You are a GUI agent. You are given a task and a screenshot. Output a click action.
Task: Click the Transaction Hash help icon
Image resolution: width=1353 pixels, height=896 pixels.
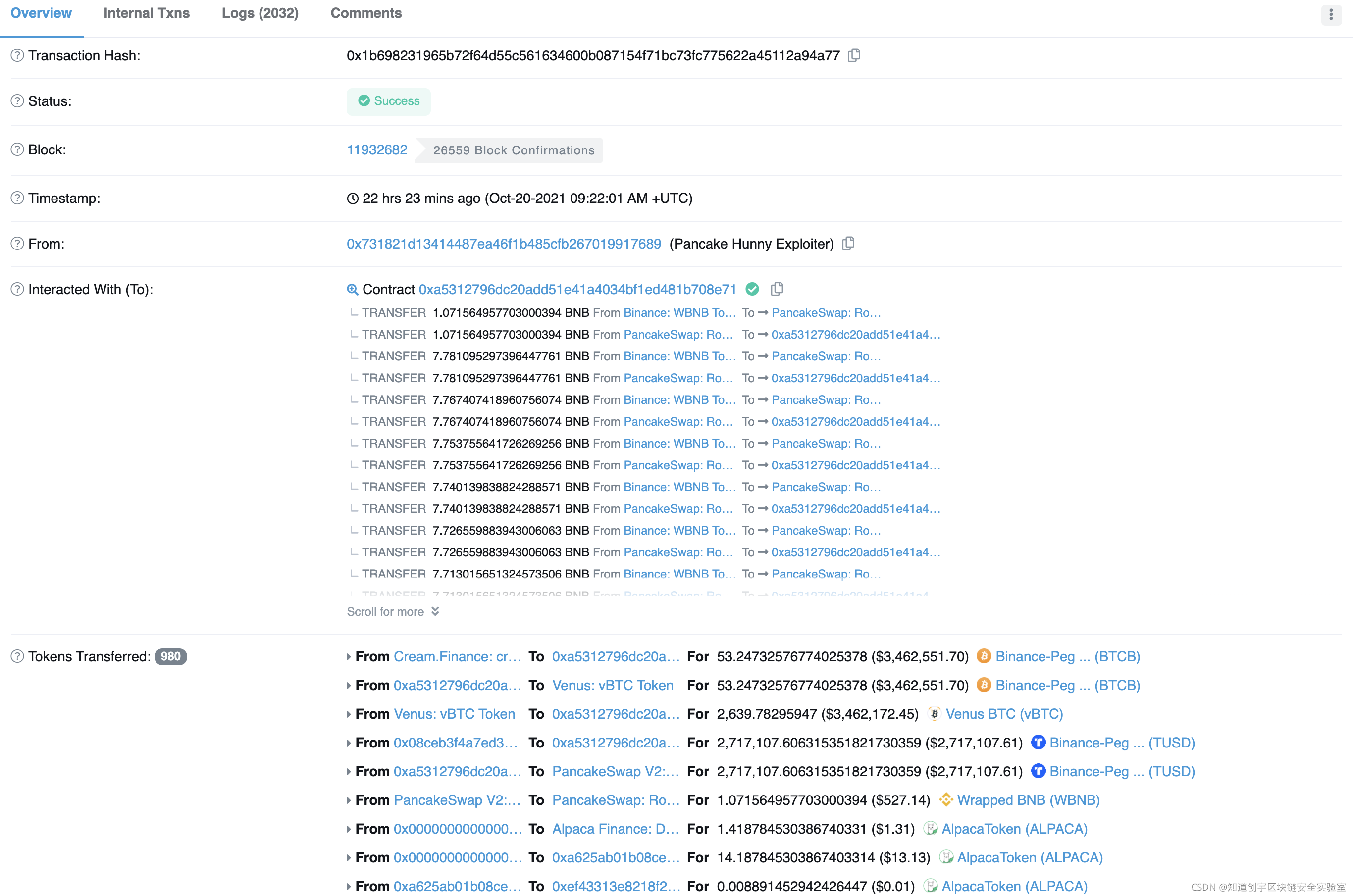click(x=17, y=55)
